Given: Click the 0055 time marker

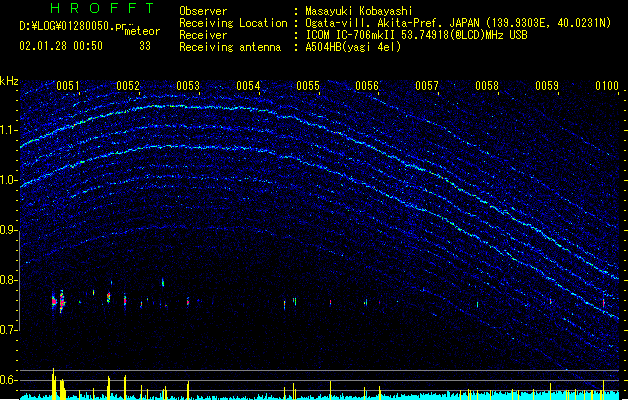Looking at the screenshot, I should pyautogui.click(x=308, y=86).
